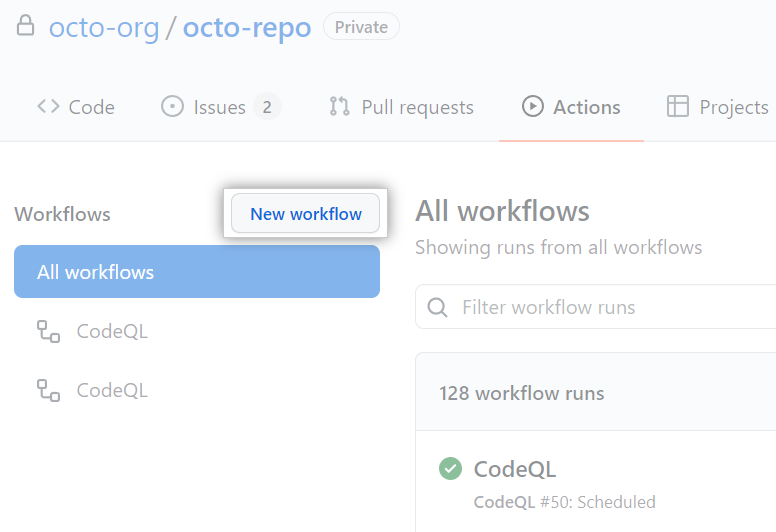Image resolution: width=776 pixels, height=532 pixels.
Task: Click the Workflows sidebar heading
Action: pyautogui.click(x=62, y=214)
